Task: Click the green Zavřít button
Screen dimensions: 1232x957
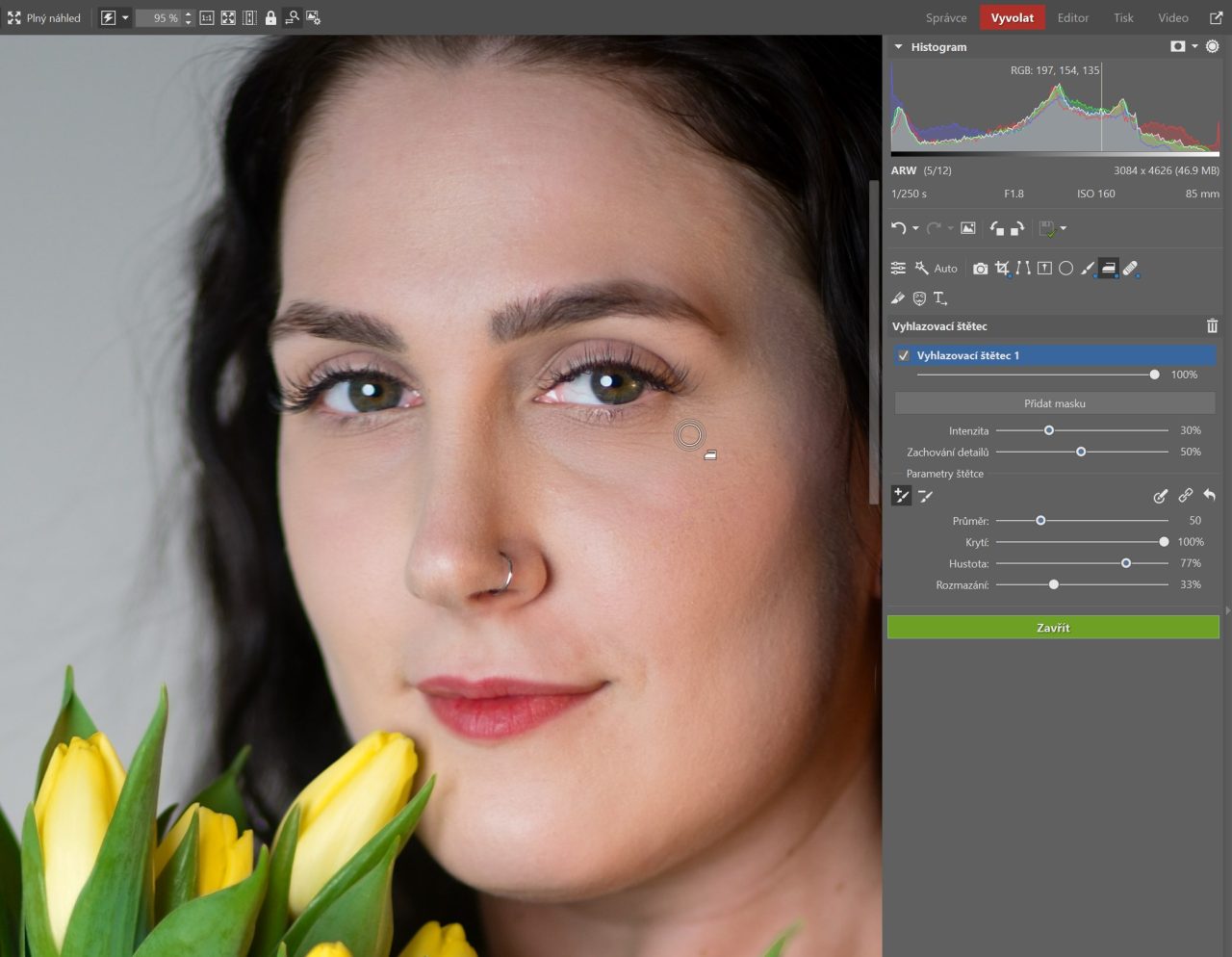Action: pyautogui.click(x=1053, y=628)
